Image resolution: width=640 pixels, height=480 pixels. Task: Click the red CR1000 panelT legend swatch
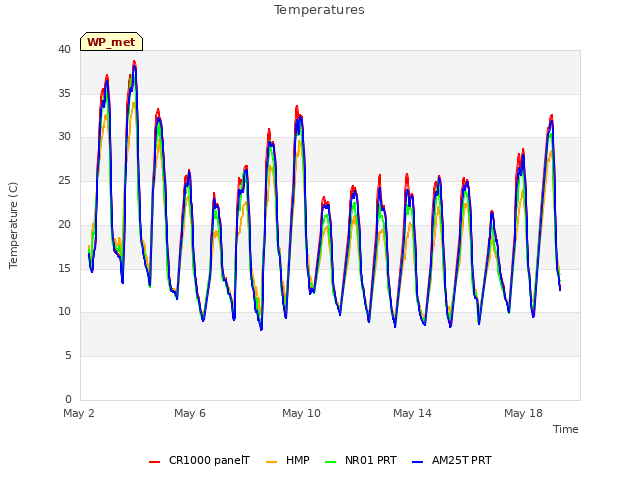(x=154, y=462)
